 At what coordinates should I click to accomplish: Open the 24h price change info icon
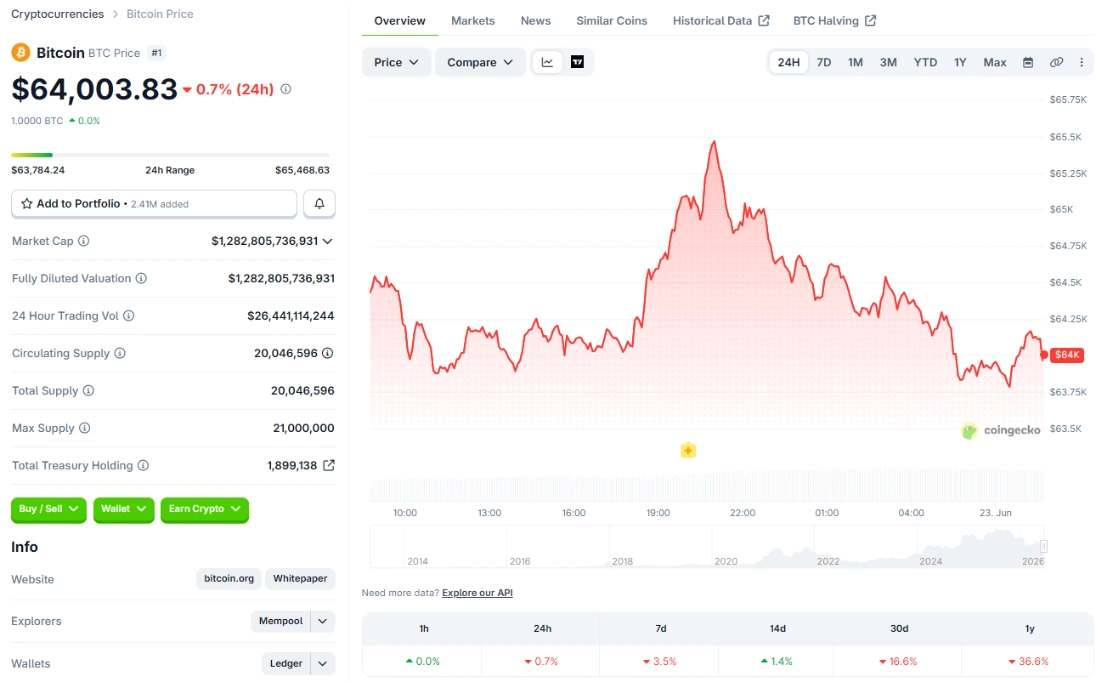(286, 89)
